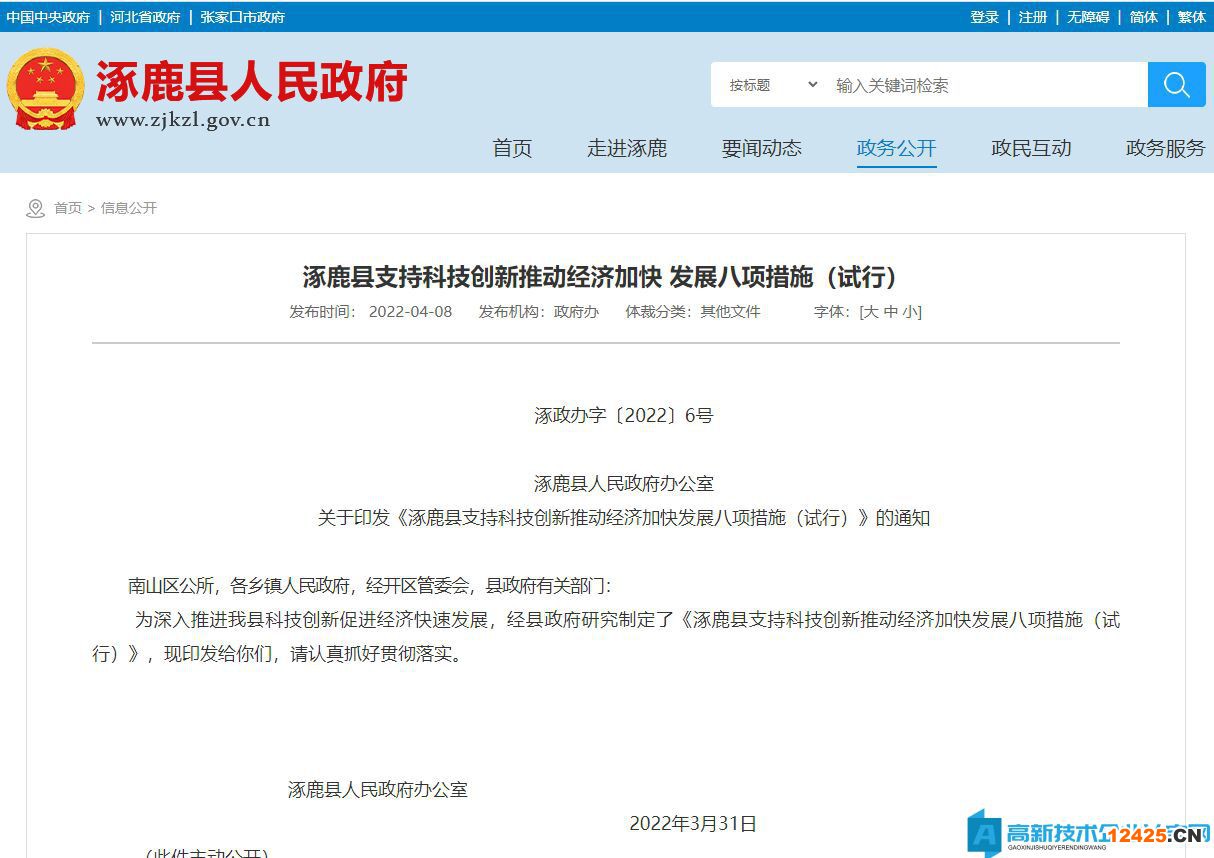
Task: Click the 高新技术 watermark logo icon
Action: 985,833
